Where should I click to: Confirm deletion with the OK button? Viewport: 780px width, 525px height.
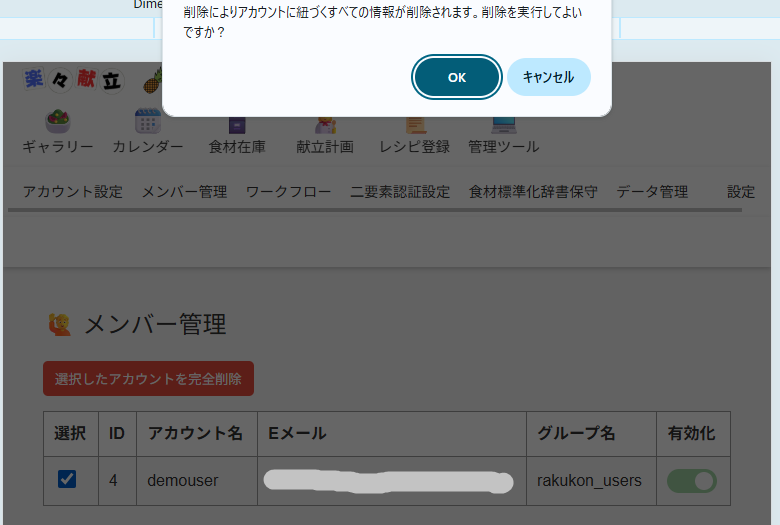457,77
